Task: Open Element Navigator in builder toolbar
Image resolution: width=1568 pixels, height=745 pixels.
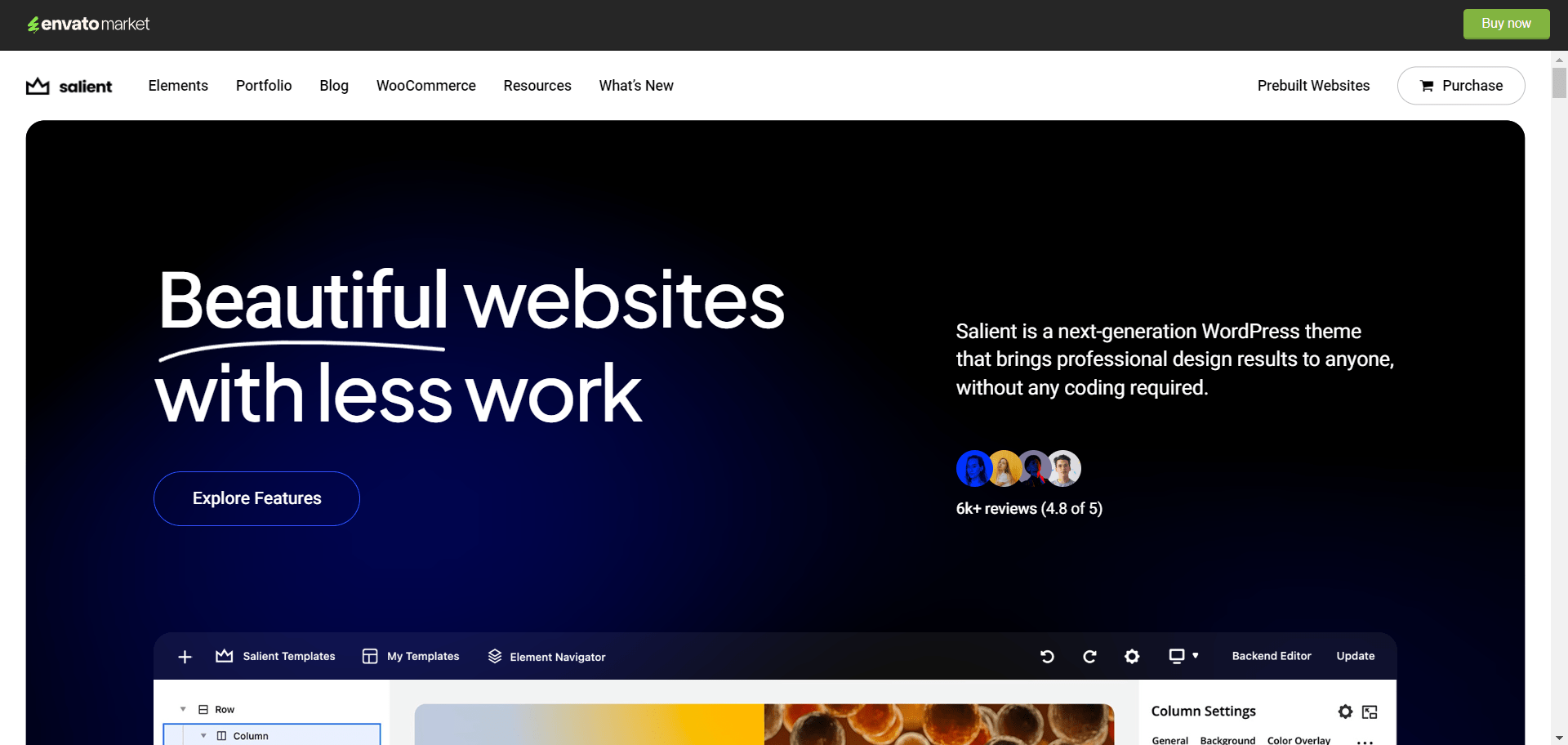Action: pyautogui.click(x=558, y=657)
